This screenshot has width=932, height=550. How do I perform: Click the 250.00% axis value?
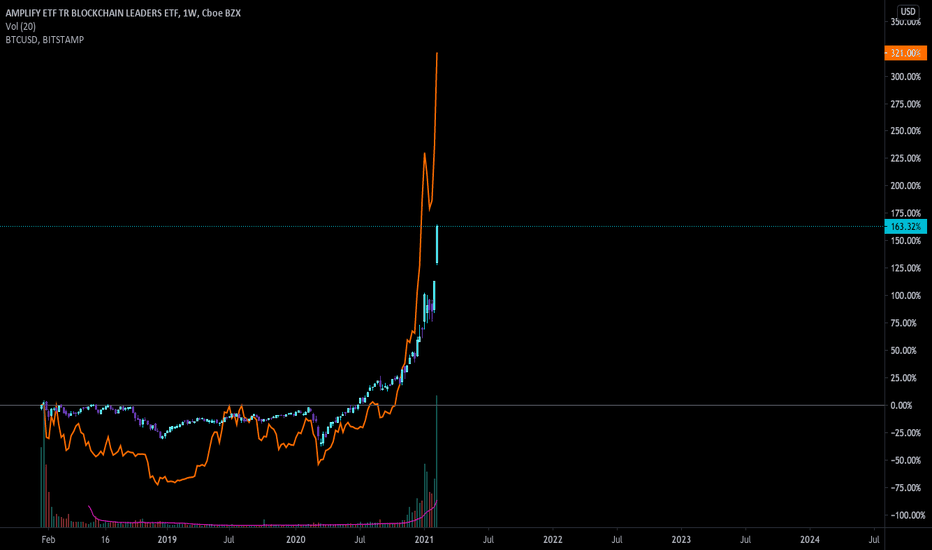(x=905, y=131)
